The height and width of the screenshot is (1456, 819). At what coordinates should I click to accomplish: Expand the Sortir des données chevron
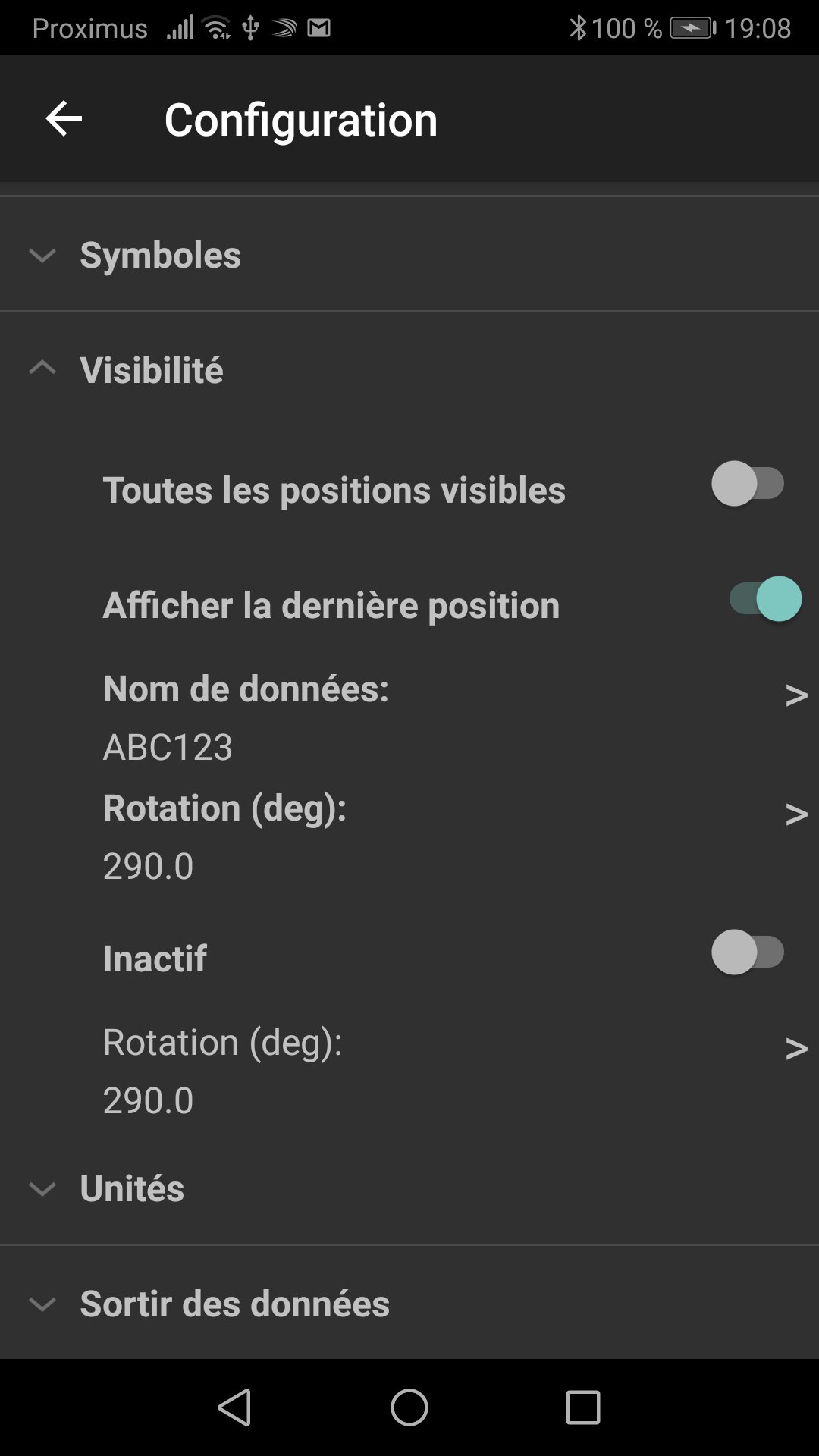click(x=42, y=1304)
